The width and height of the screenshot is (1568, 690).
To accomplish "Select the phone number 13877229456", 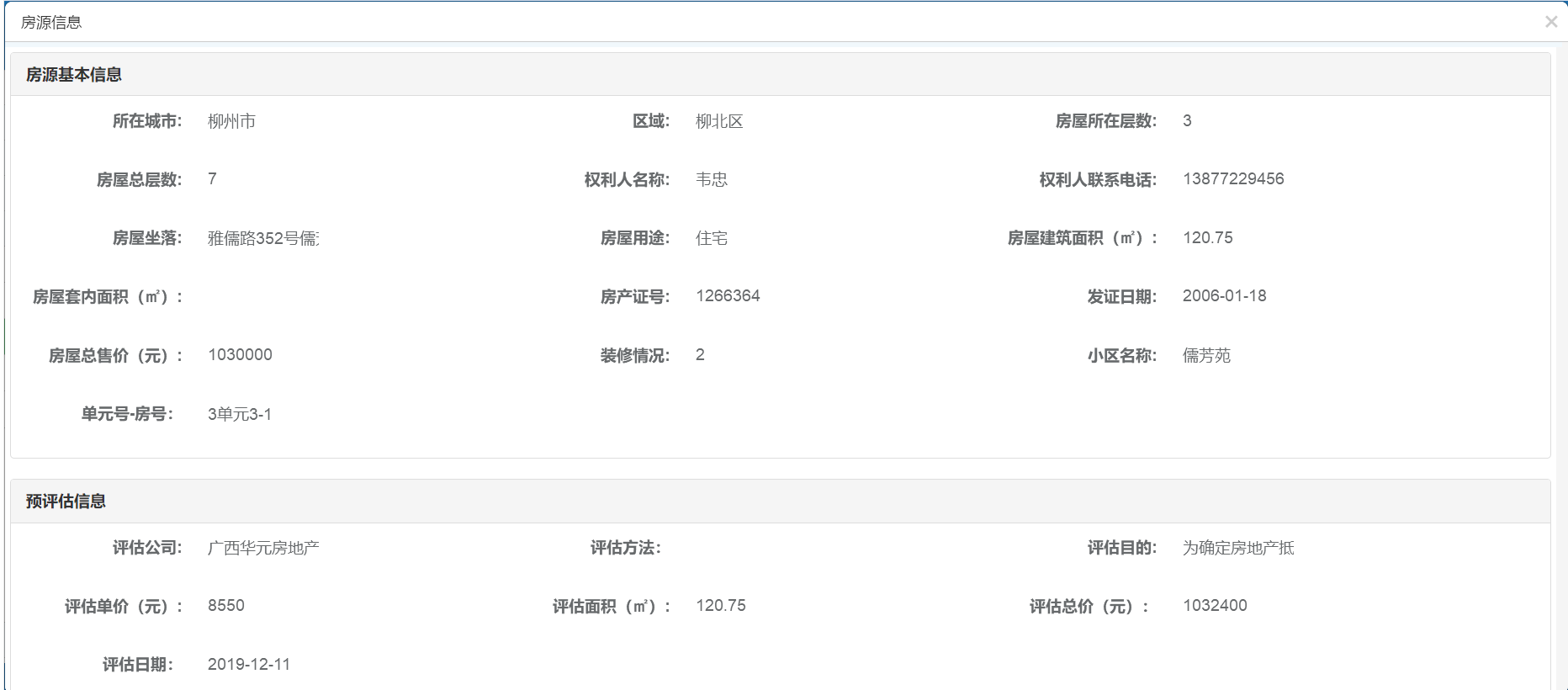I will (x=1233, y=179).
